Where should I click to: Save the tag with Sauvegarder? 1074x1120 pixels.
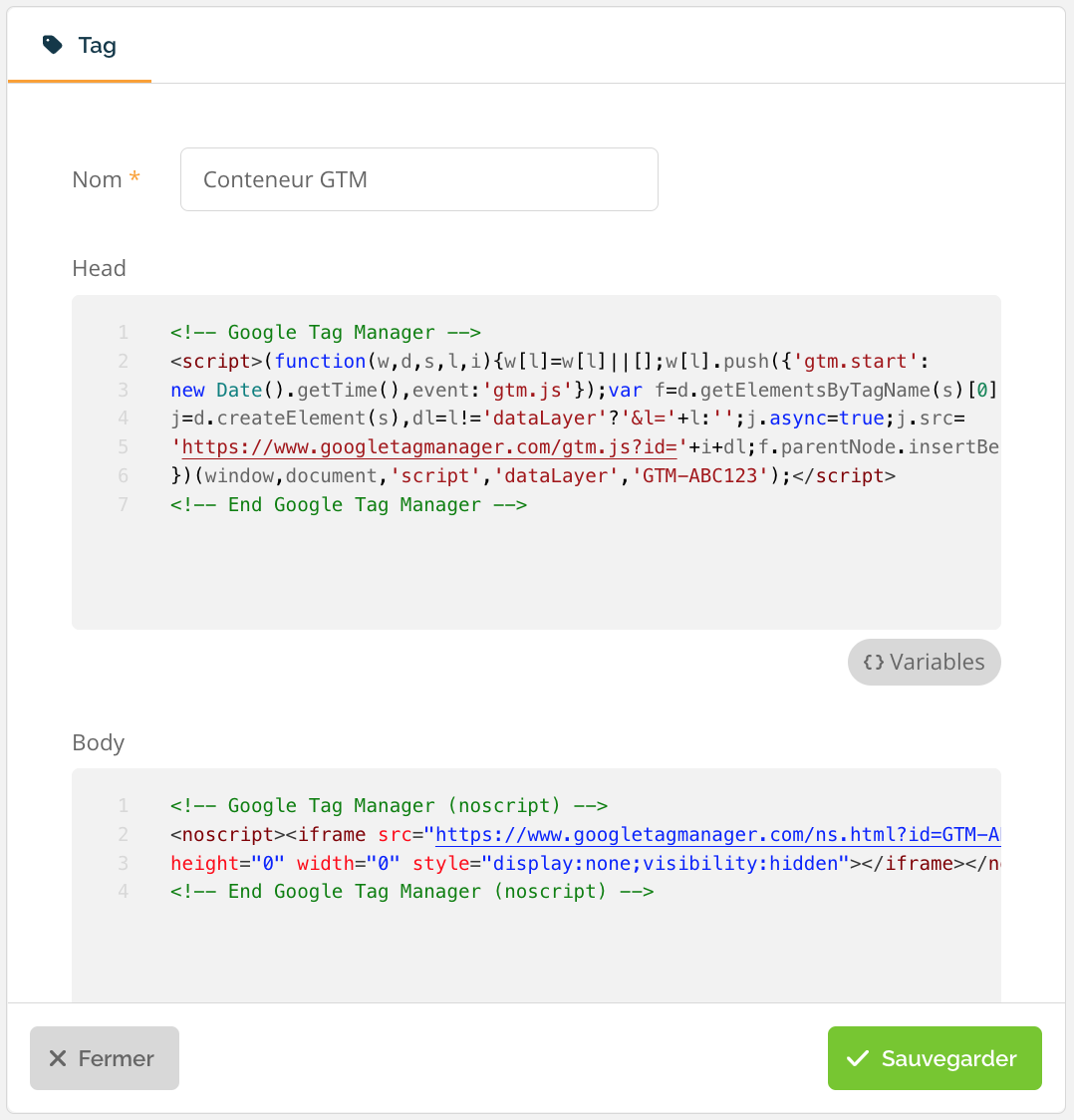(x=935, y=1058)
